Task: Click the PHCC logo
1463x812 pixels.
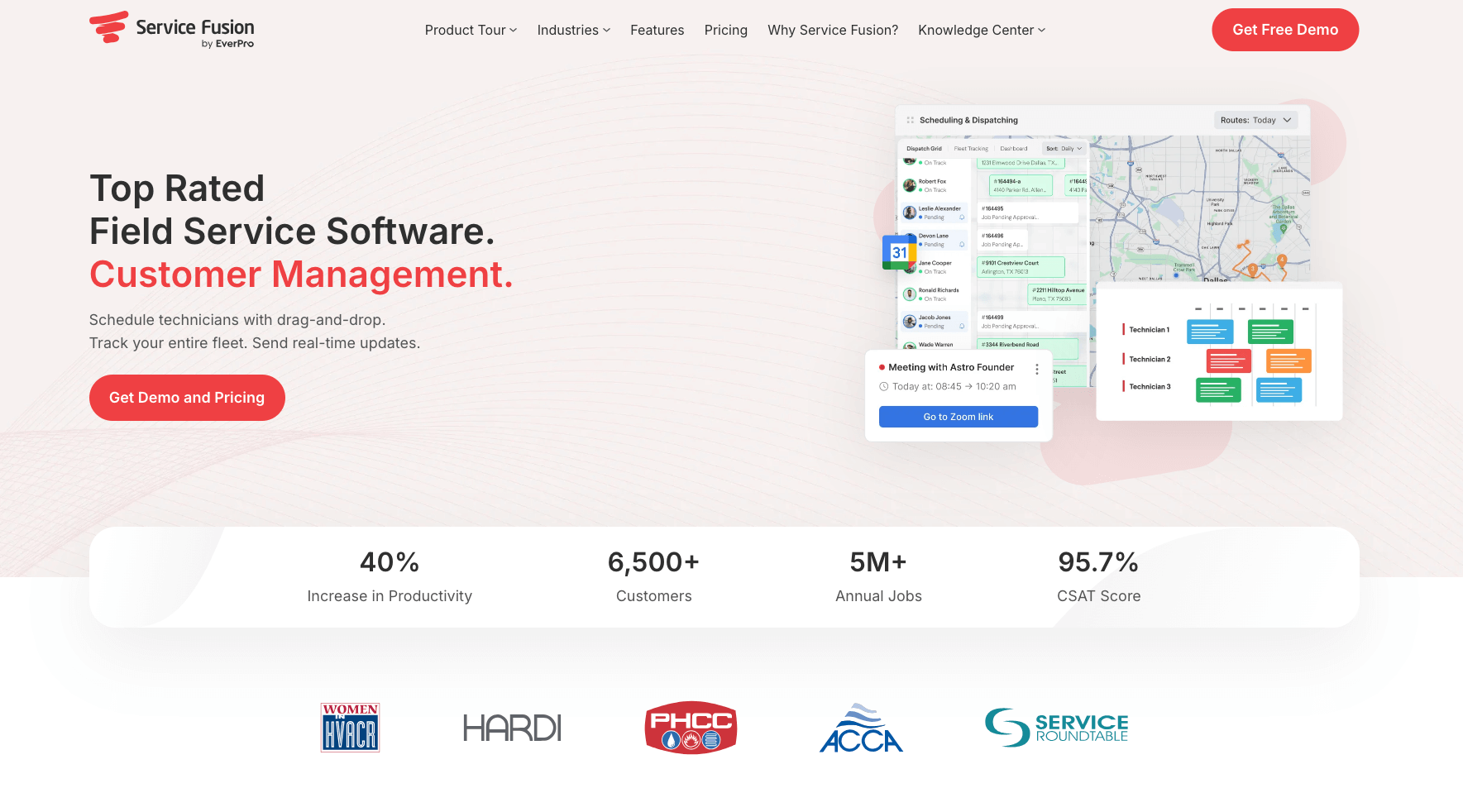Action: pos(691,727)
